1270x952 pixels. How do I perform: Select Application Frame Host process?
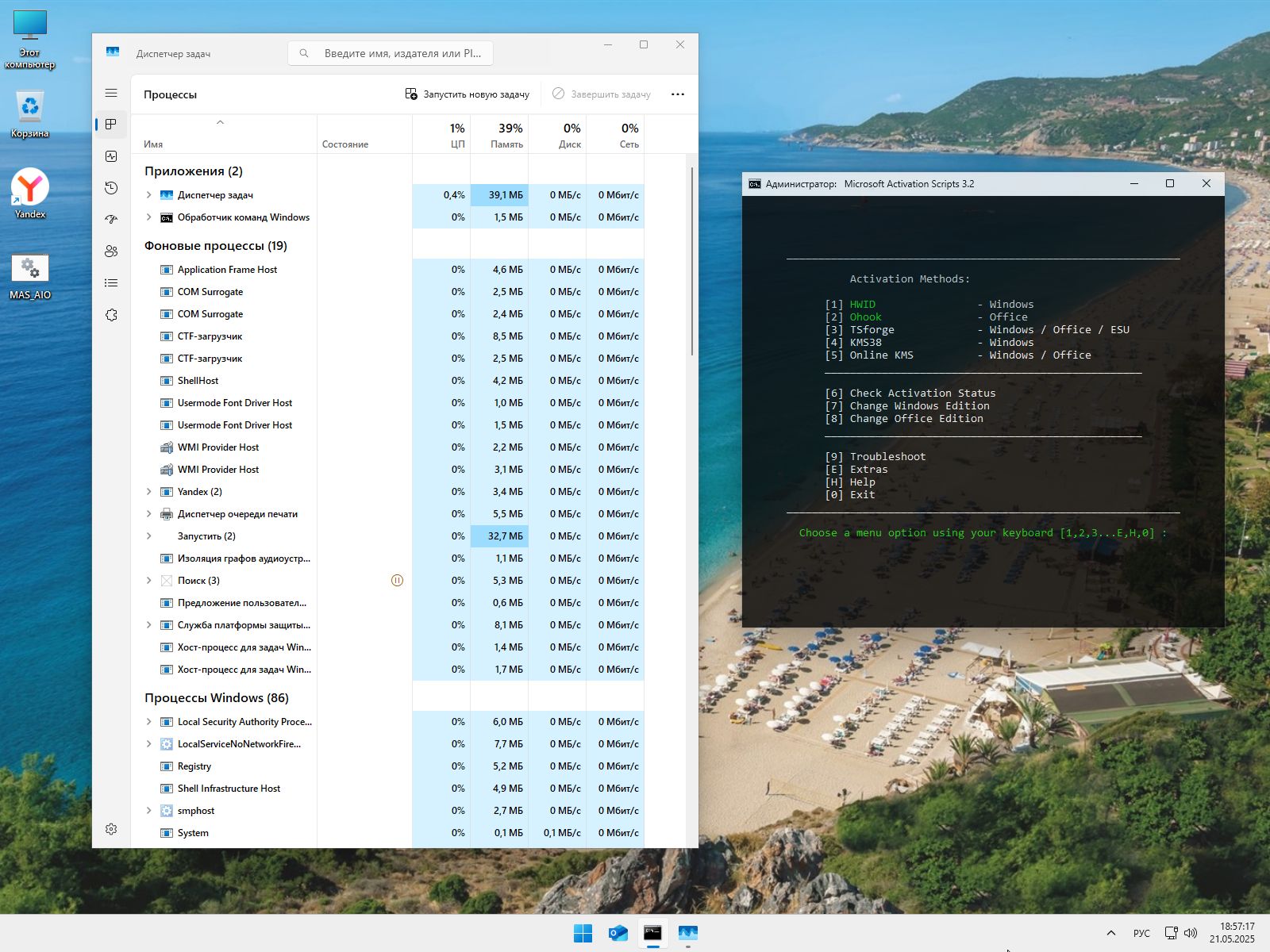[x=387, y=270]
